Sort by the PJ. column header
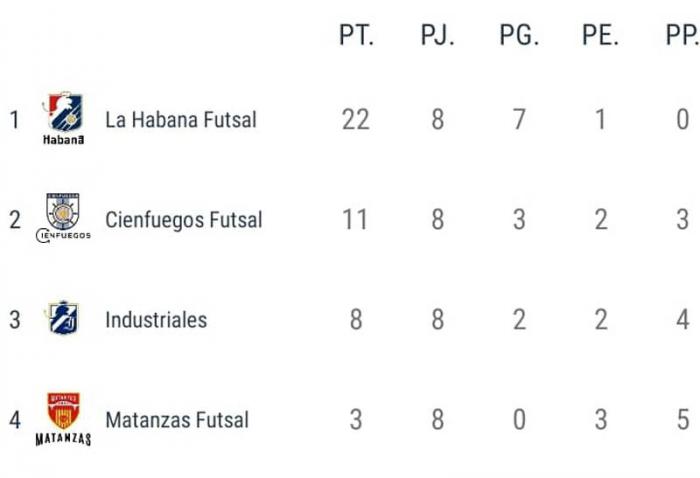700x478 pixels. (x=437, y=36)
